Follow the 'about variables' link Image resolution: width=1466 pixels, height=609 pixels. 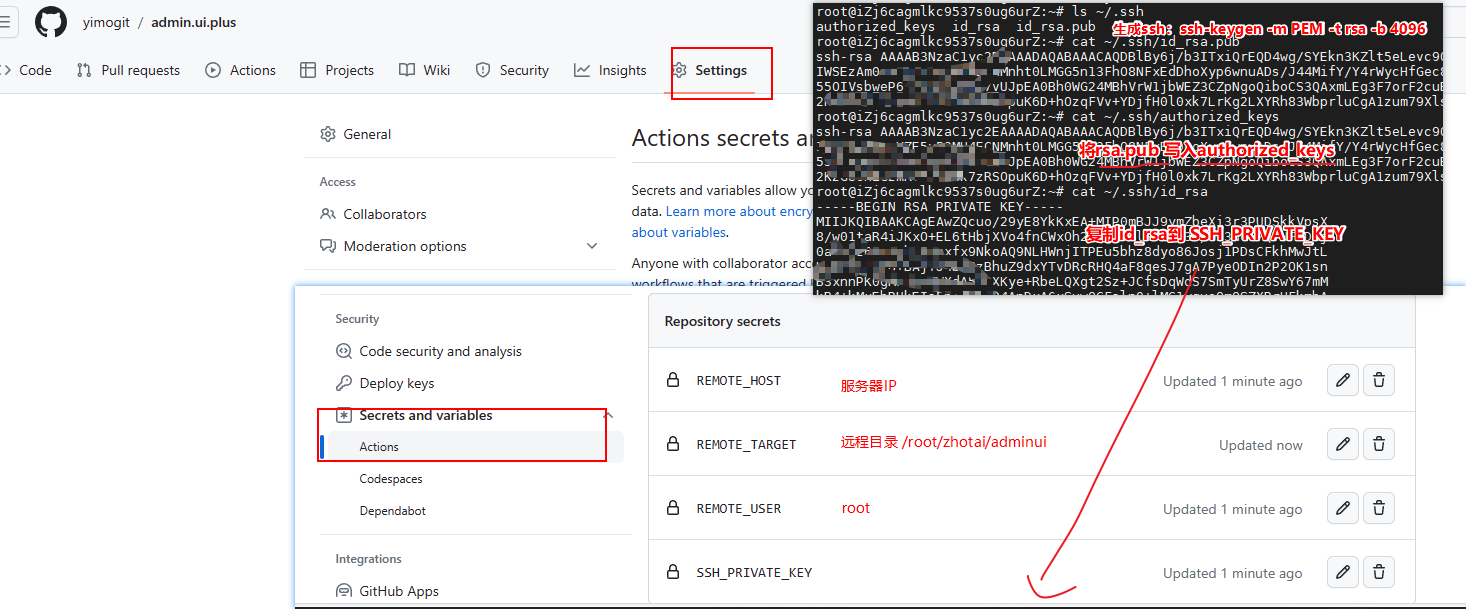point(679,232)
